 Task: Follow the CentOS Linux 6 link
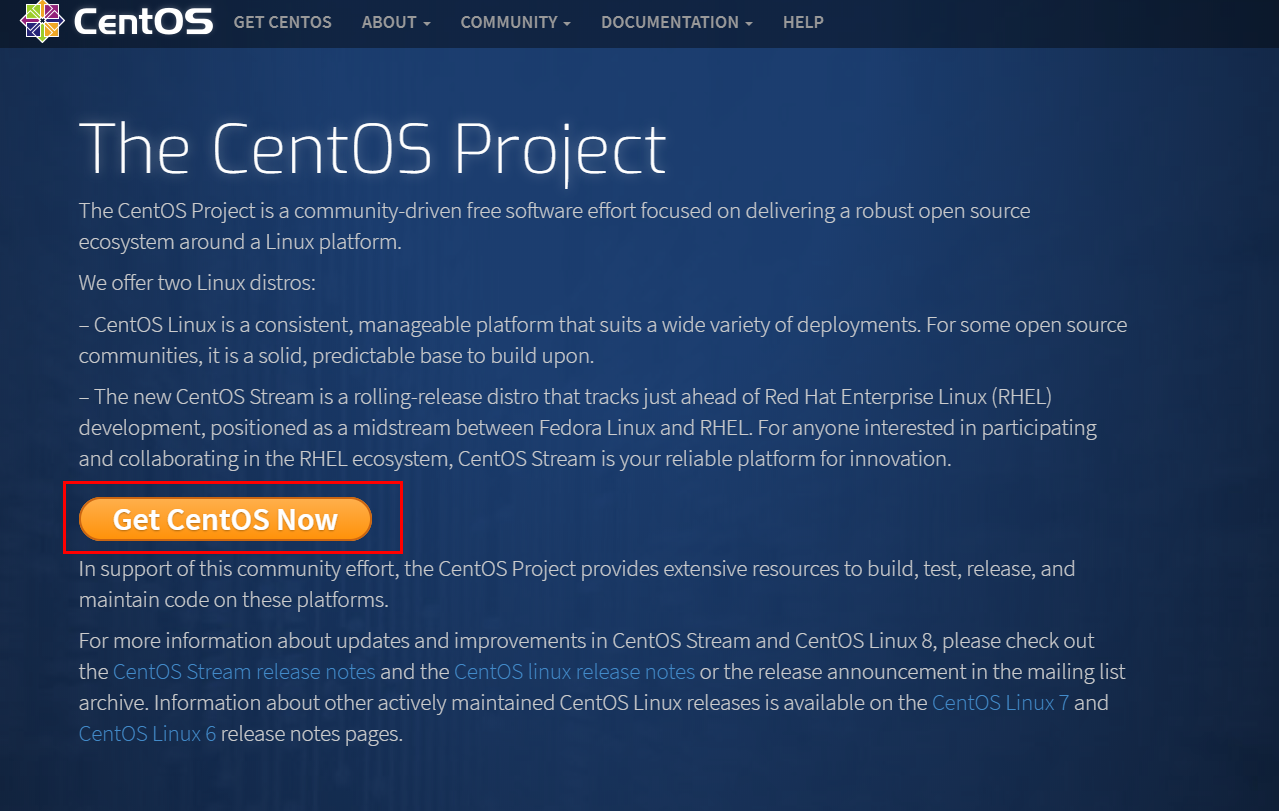148,733
